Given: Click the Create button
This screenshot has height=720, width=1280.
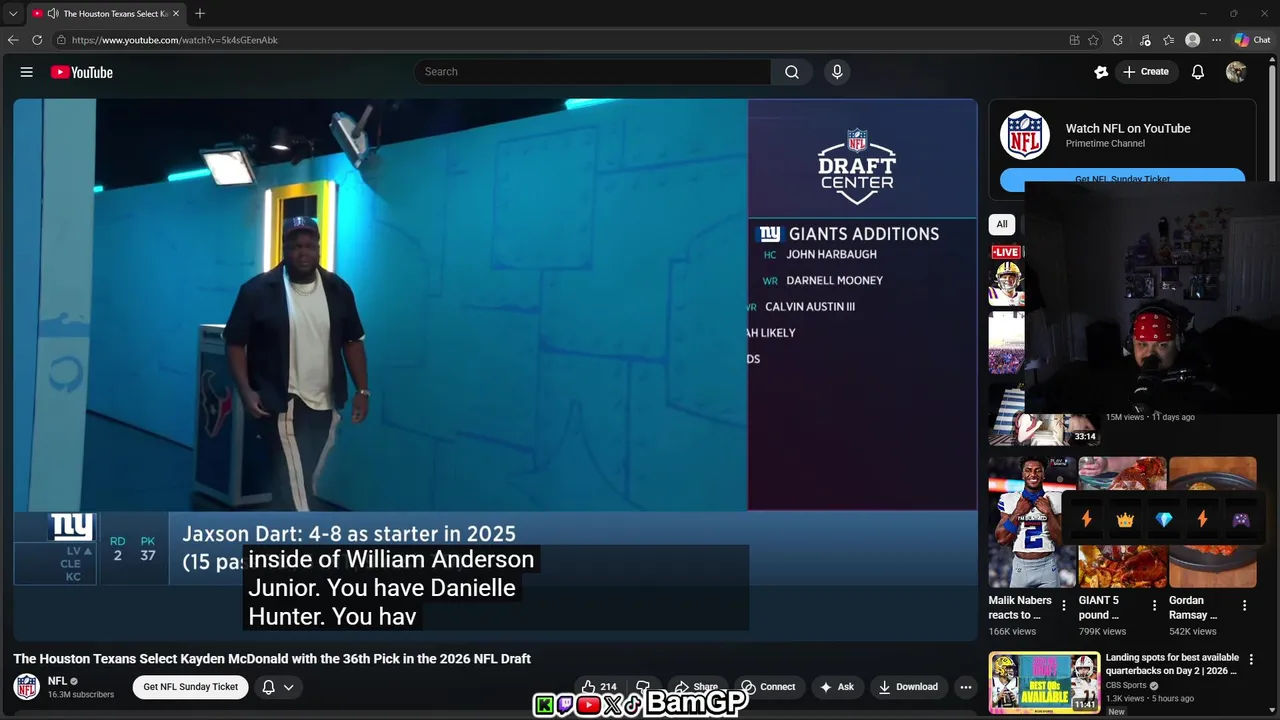Looking at the screenshot, I should point(1146,72).
